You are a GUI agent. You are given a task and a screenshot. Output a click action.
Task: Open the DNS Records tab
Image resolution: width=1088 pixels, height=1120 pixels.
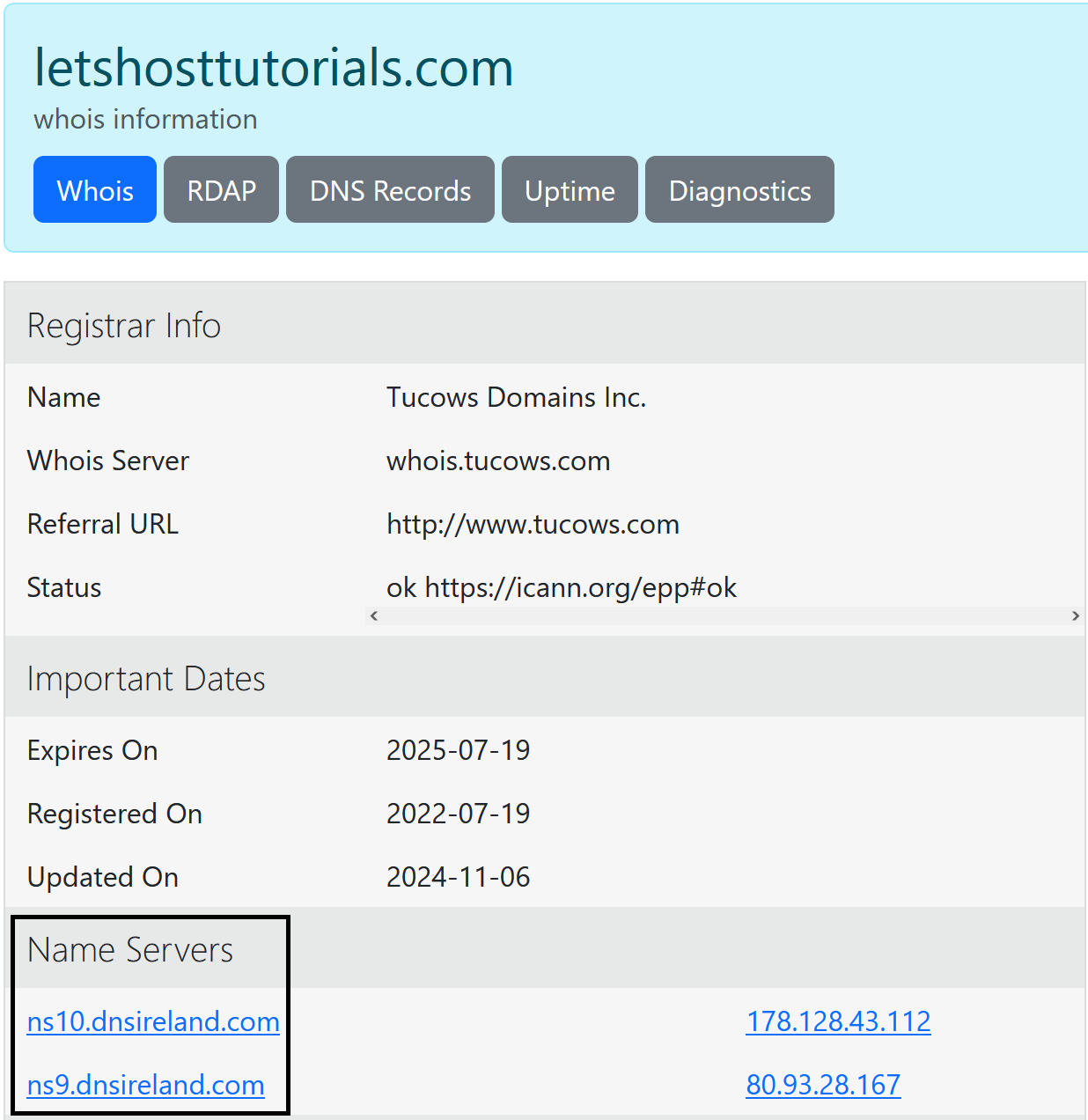(390, 190)
